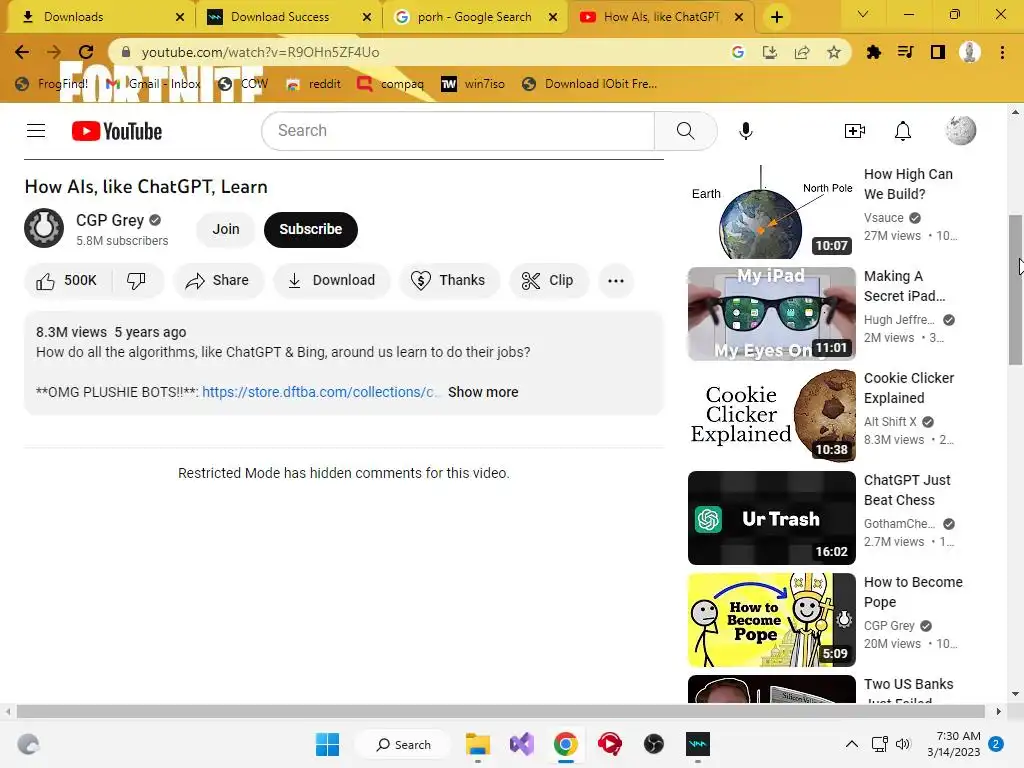Expand description with Show more
This screenshot has height=768, width=1024.
(483, 392)
